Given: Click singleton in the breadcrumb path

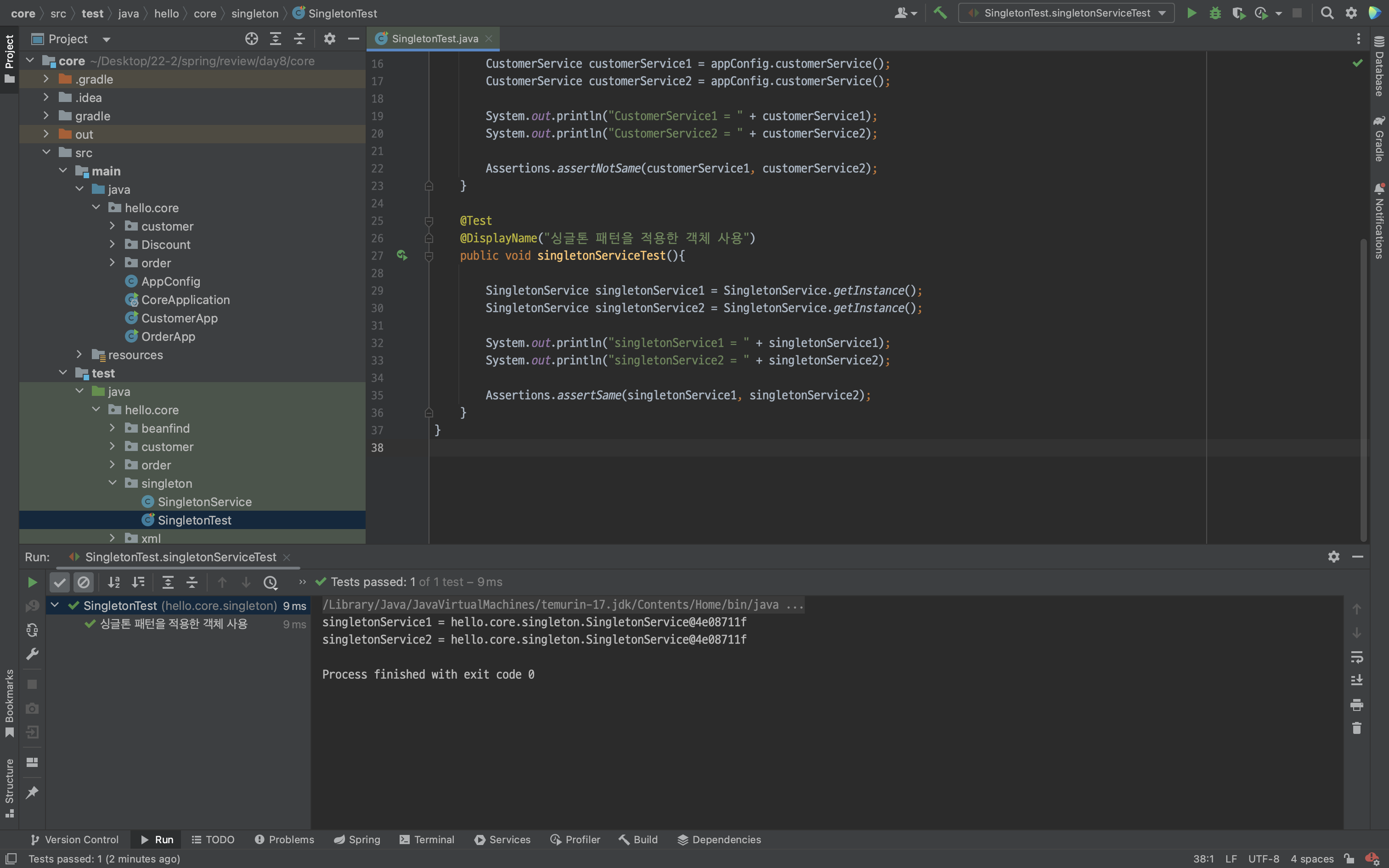Looking at the screenshot, I should [254, 13].
